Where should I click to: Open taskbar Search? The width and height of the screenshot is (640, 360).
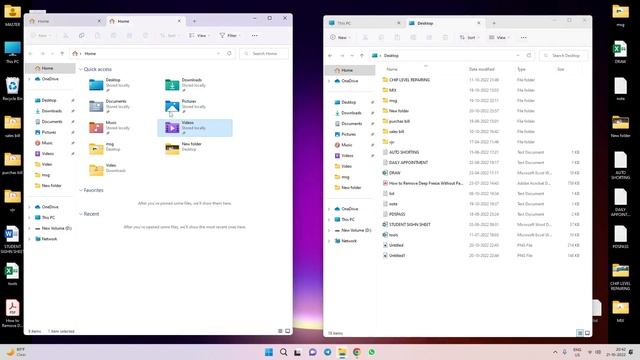(x=283, y=352)
